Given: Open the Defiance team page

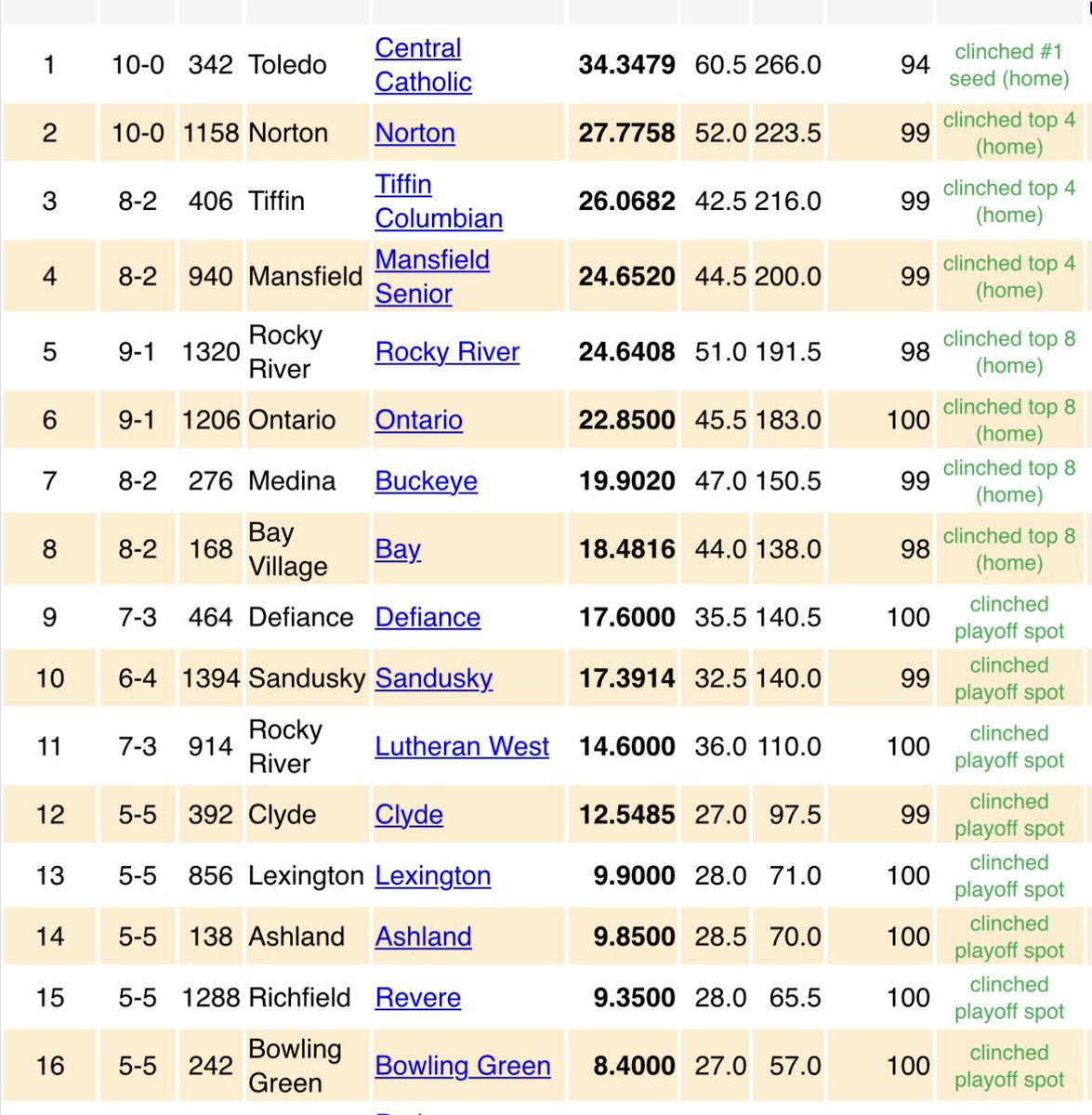Looking at the screenshot, I should (x=427, y=618).
